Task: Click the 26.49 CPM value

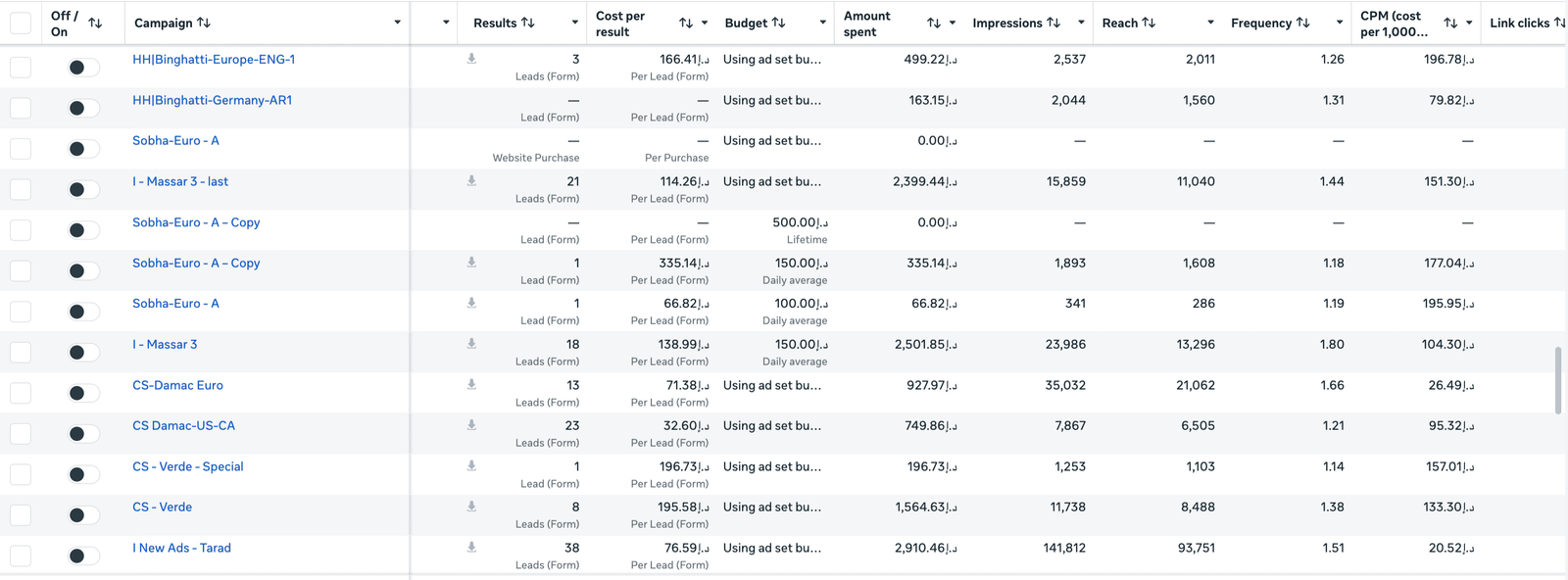Action: pos(1451,385)
